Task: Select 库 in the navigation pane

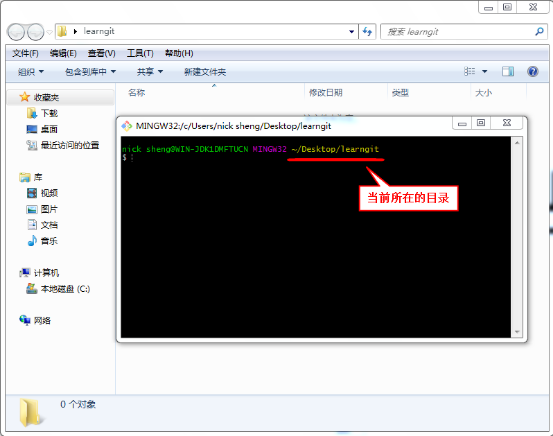Action: pos(38,177)
